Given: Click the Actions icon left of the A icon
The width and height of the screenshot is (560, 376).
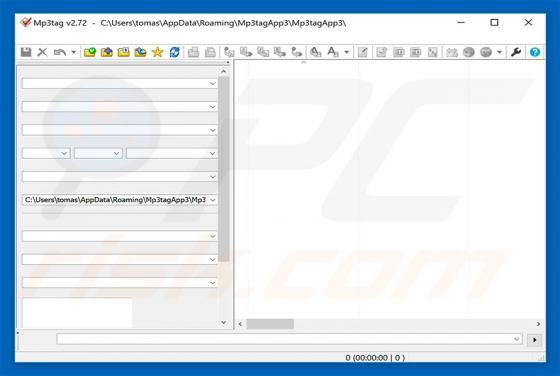Looking at the screenshot, I should pyautogui.click(x=315, y=52).
